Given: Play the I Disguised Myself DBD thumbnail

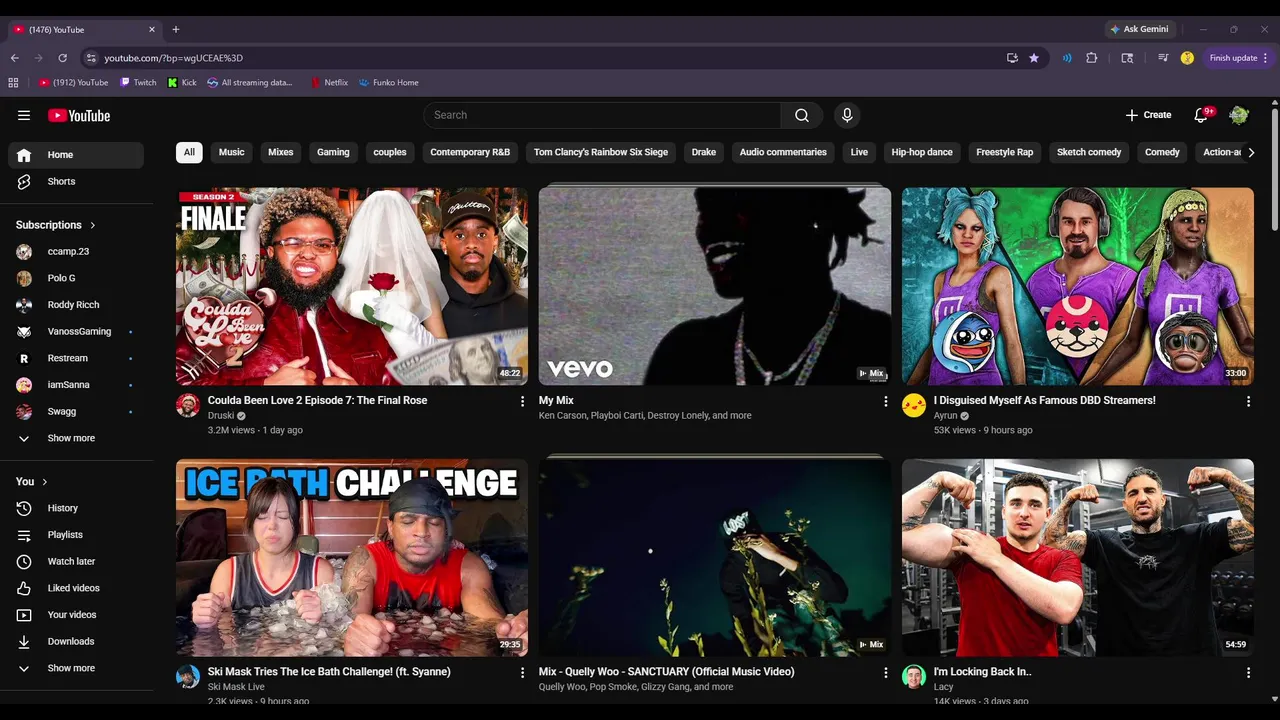Looking at the screenshot, I should (1078, 286).
